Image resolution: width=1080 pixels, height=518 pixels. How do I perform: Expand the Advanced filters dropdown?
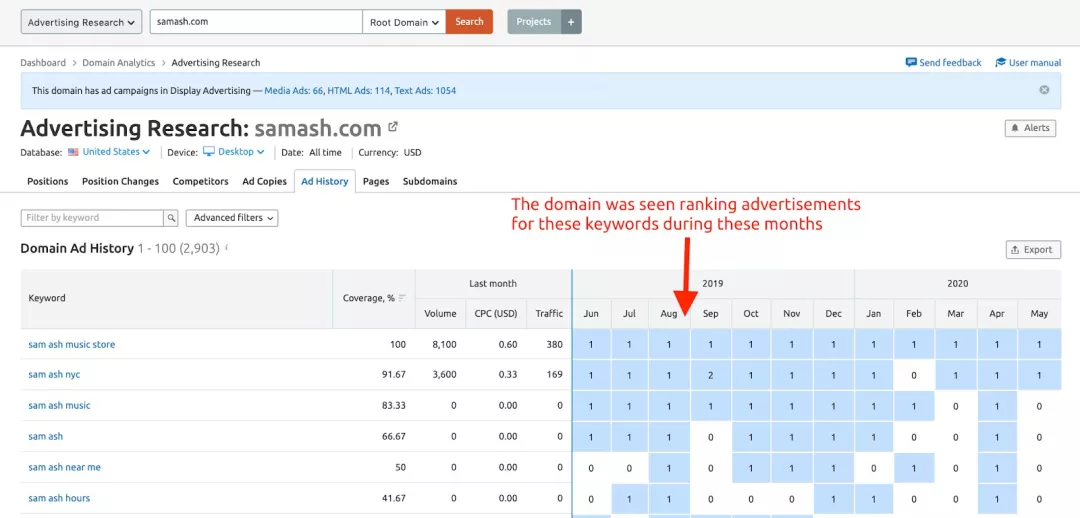(x=232, y=218)
